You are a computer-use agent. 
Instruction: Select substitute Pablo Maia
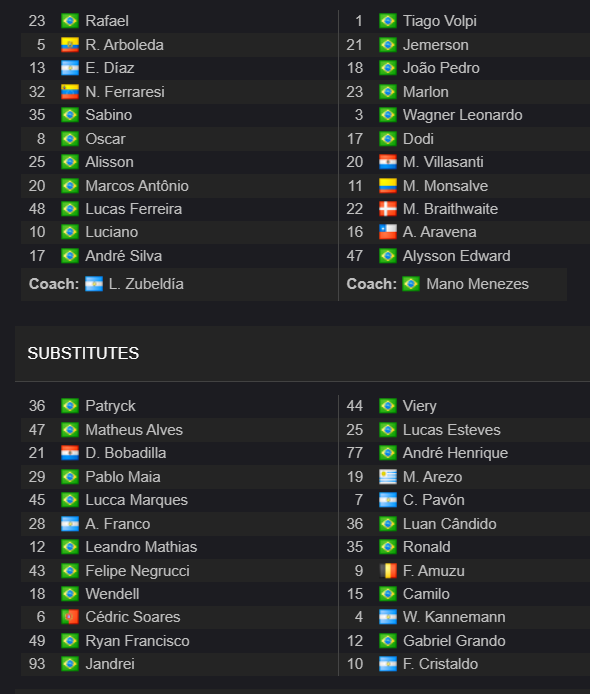123,477
